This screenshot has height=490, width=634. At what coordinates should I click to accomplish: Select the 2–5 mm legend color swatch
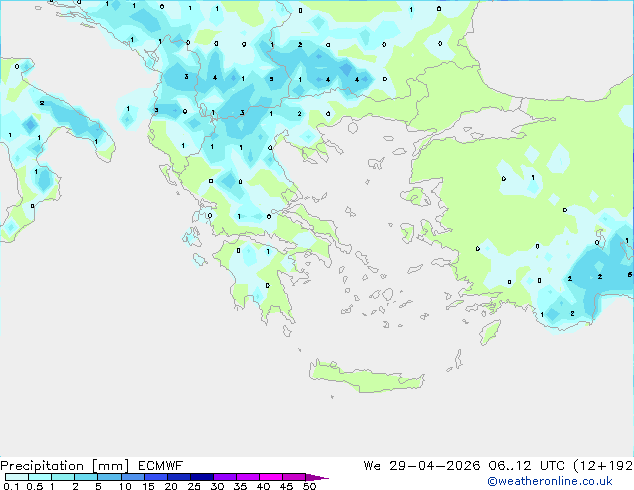(86, 477)
